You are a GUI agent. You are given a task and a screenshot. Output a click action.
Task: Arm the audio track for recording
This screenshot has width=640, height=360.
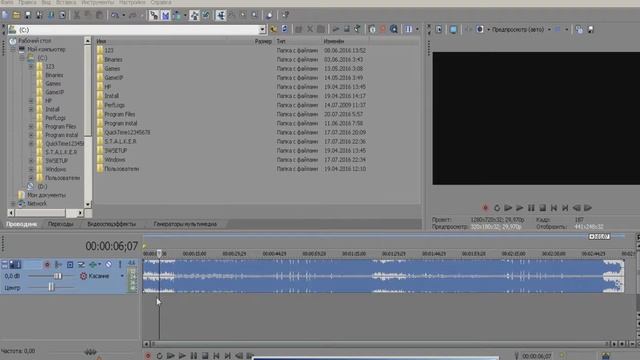point(47,264)
